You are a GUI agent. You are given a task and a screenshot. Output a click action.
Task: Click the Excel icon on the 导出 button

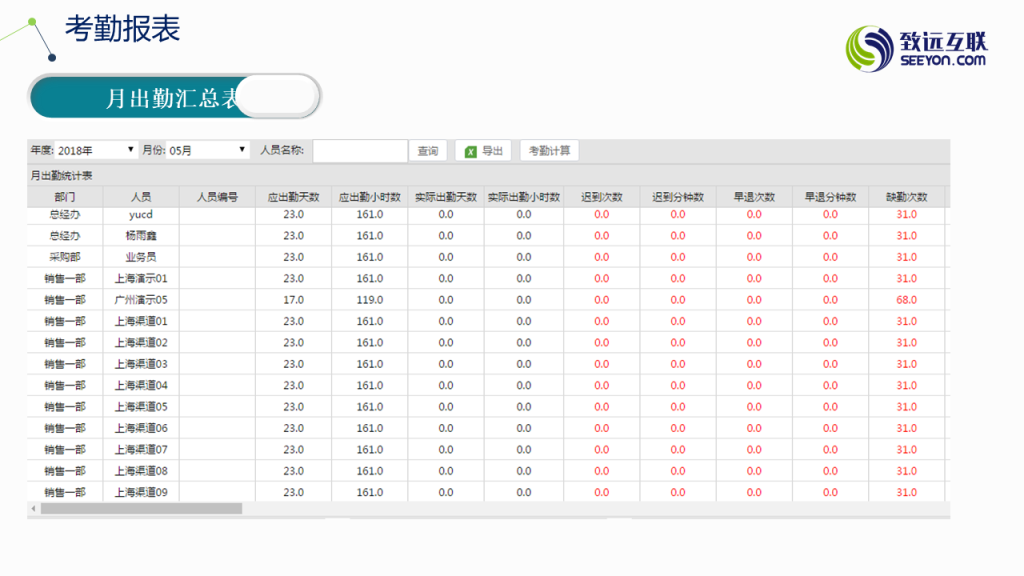pos(471,151)
